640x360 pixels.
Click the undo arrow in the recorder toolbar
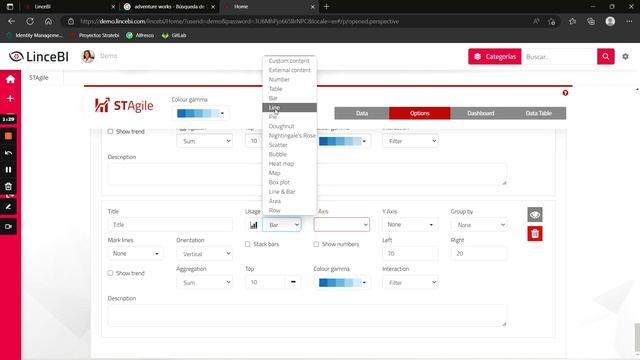pyautogui.click(x=8, y=153)
